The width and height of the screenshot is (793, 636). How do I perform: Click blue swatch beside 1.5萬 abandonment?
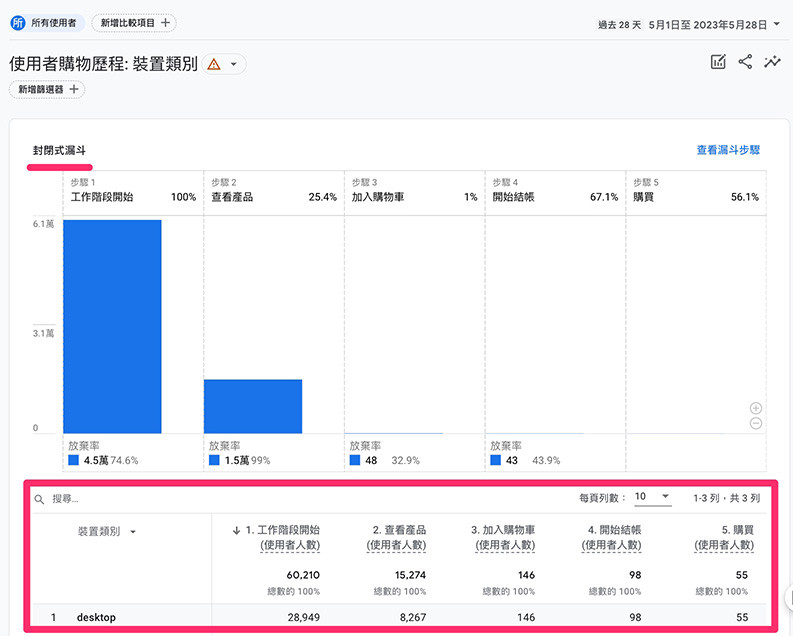(x=214, y=460)
